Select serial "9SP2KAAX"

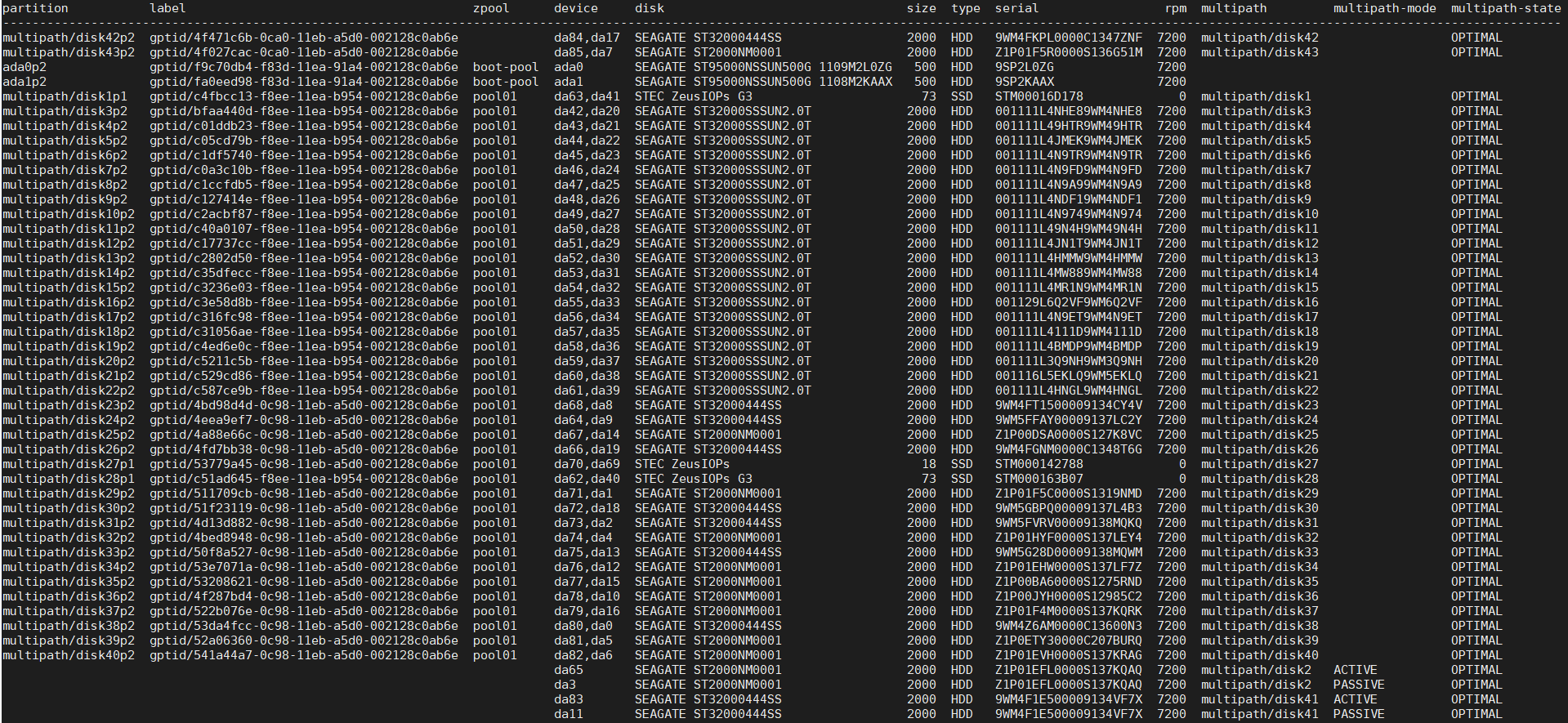click(1025, 82)
